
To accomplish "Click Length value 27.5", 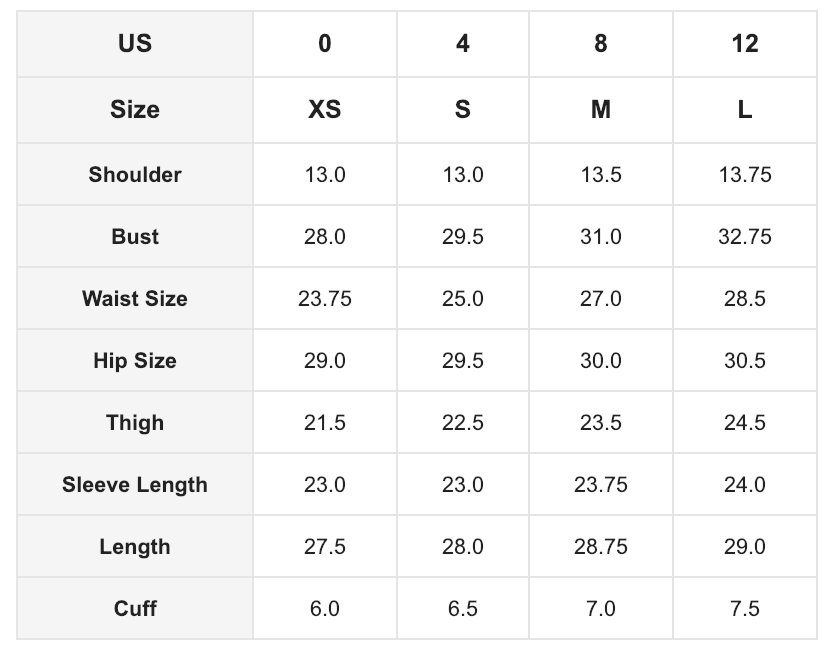I will (324, 547).
